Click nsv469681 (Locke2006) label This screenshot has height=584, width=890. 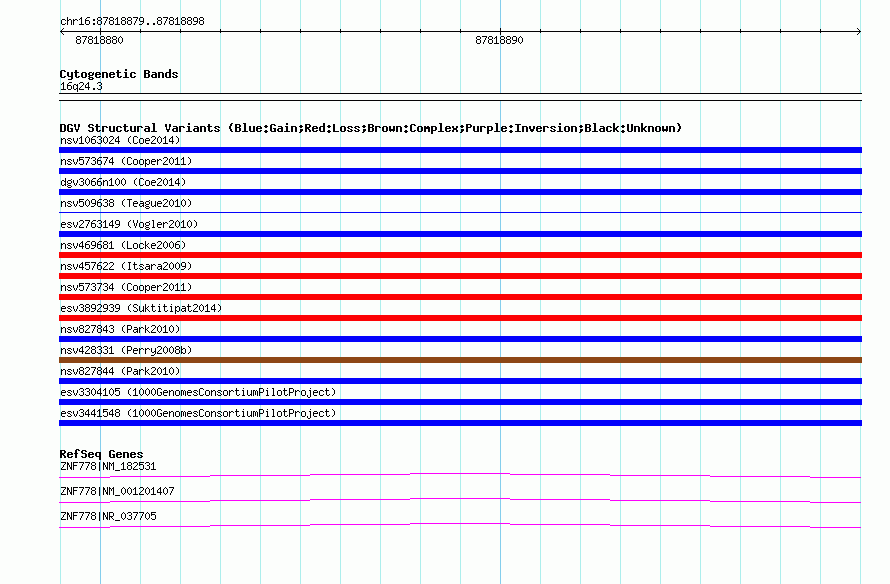coord(123,245)
